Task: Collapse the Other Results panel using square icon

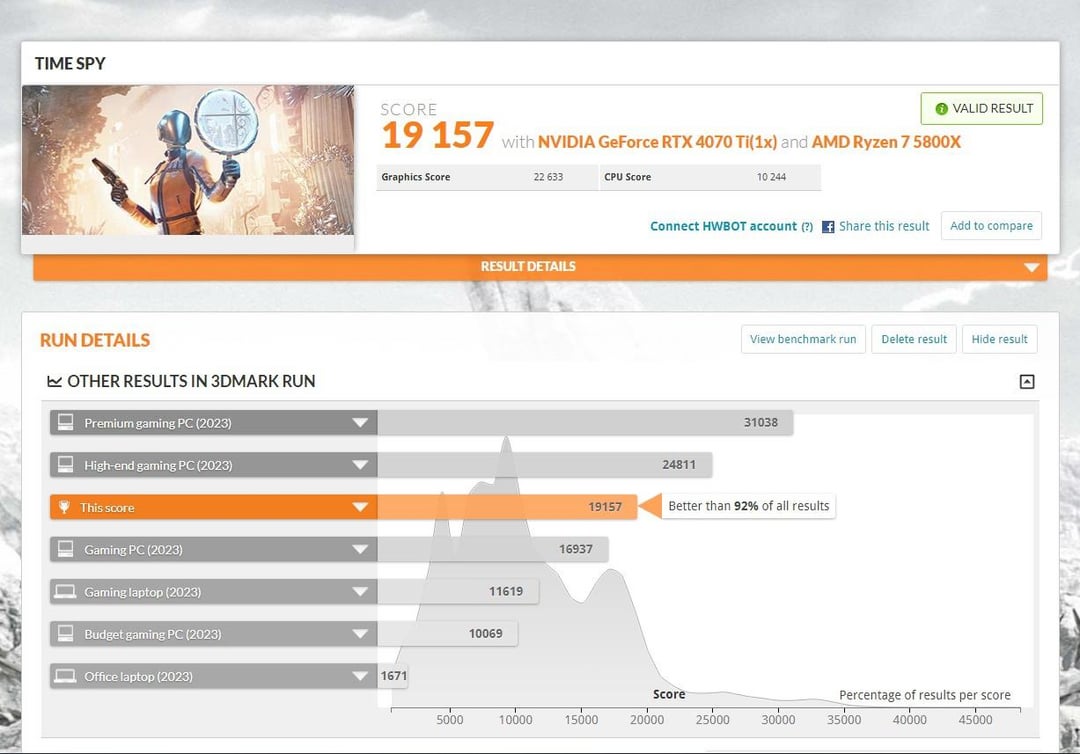Action: pos(1026,381)
